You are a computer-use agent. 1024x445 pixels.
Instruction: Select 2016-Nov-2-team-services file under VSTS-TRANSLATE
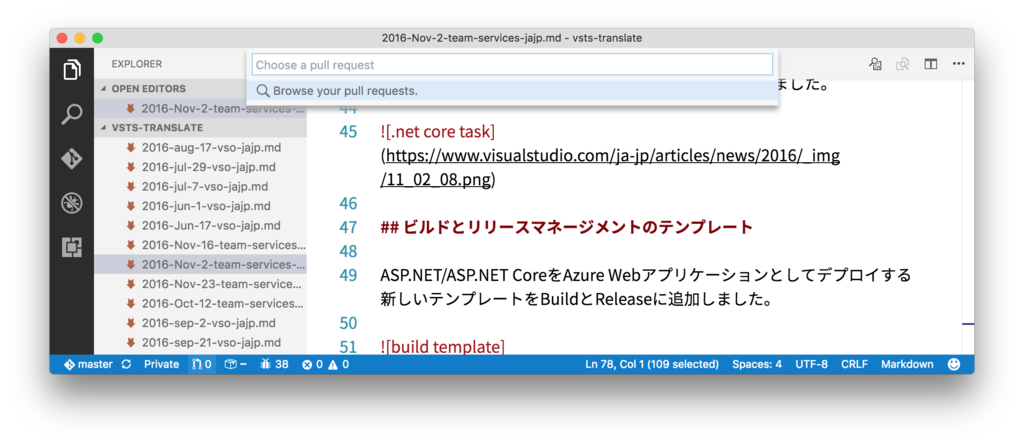[200, 265]
